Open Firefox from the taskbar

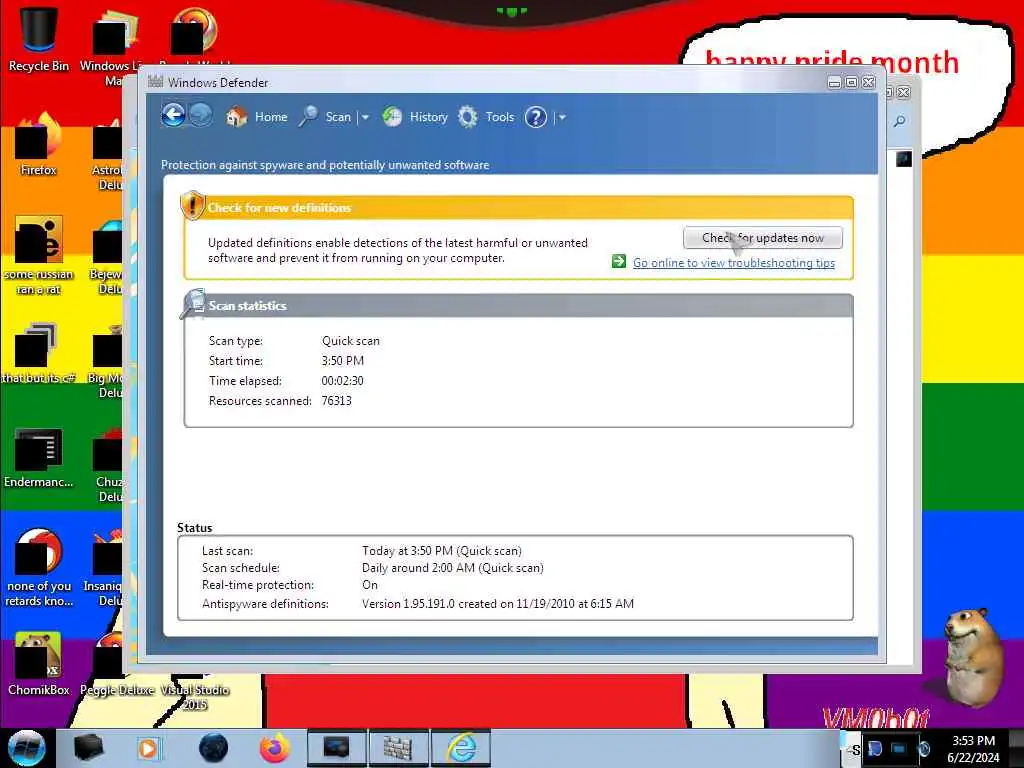tap(275, 748)
